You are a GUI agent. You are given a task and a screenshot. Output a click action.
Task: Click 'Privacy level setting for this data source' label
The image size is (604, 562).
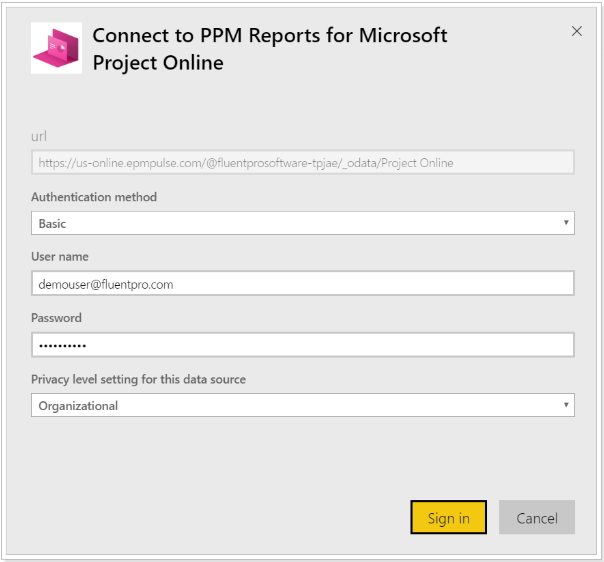138,379
